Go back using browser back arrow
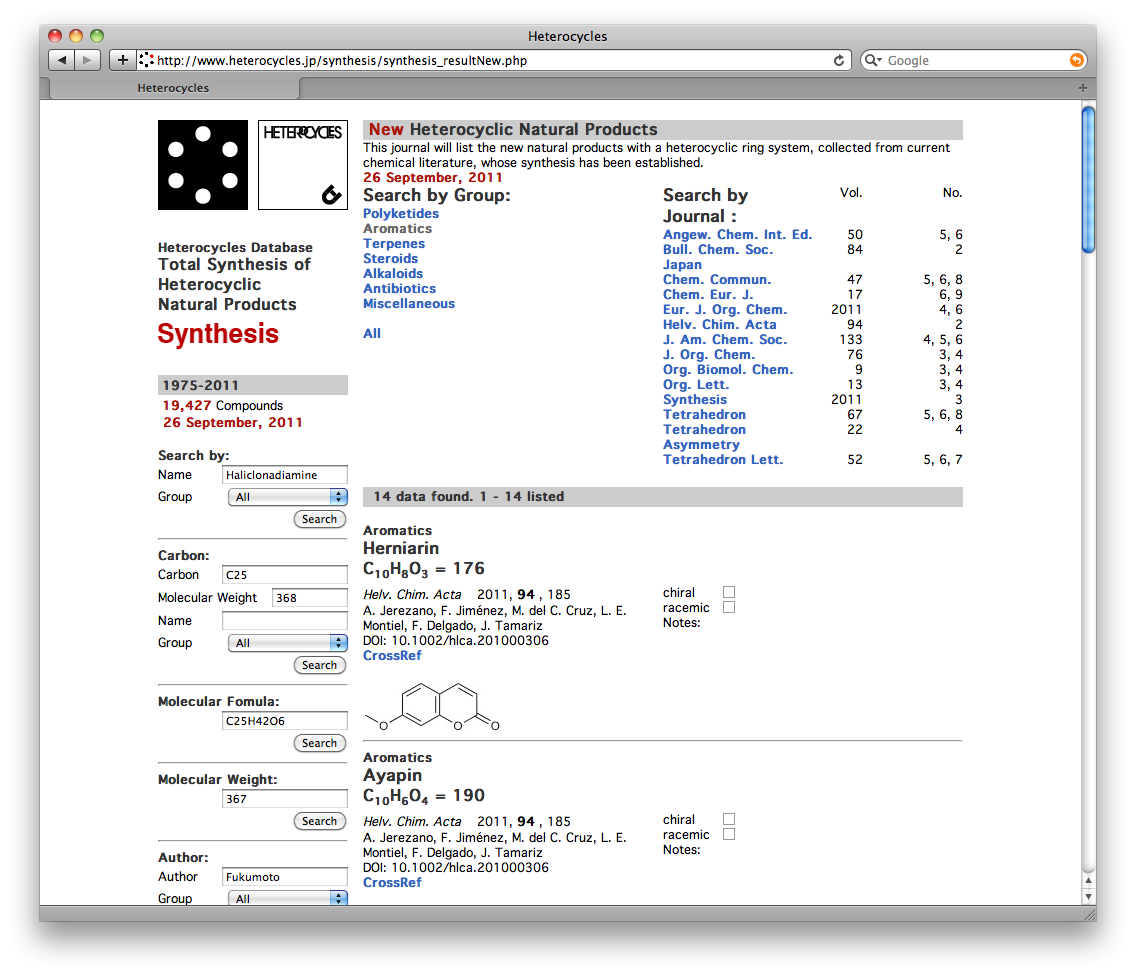This screenshot has height=976, width=1136. coord(62,60)
